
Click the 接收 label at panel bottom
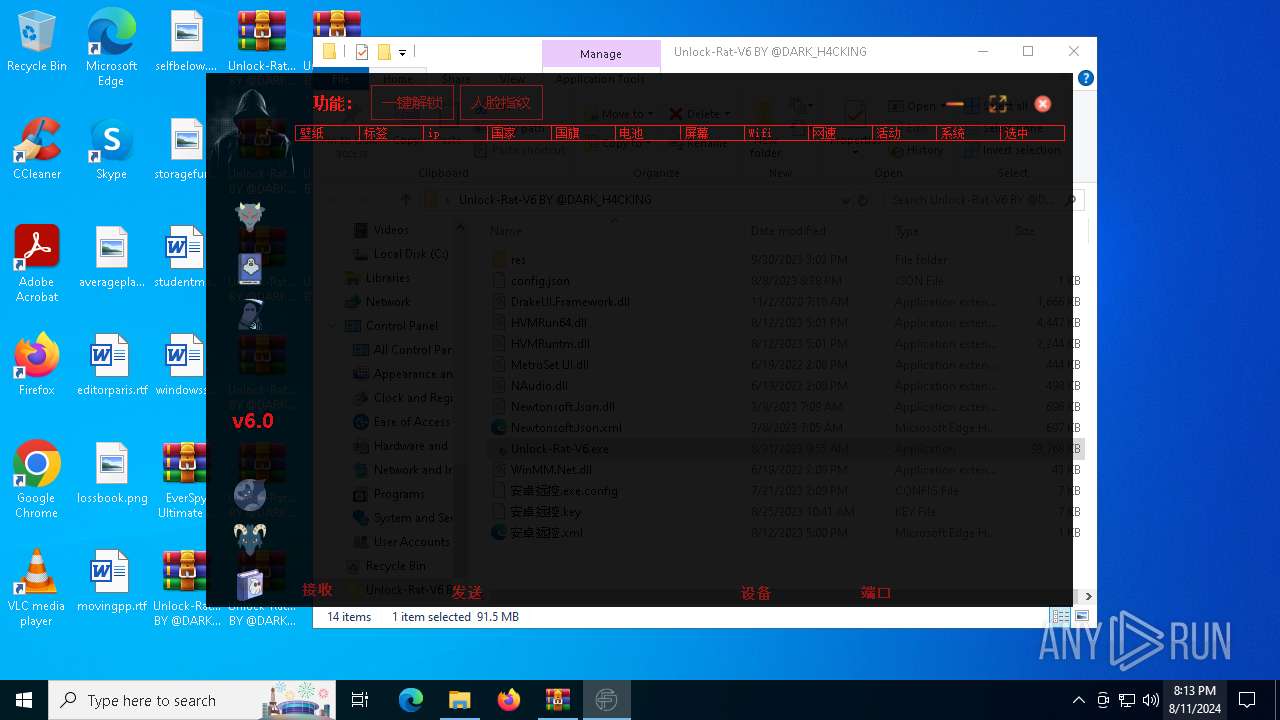(x=317, y=590)
